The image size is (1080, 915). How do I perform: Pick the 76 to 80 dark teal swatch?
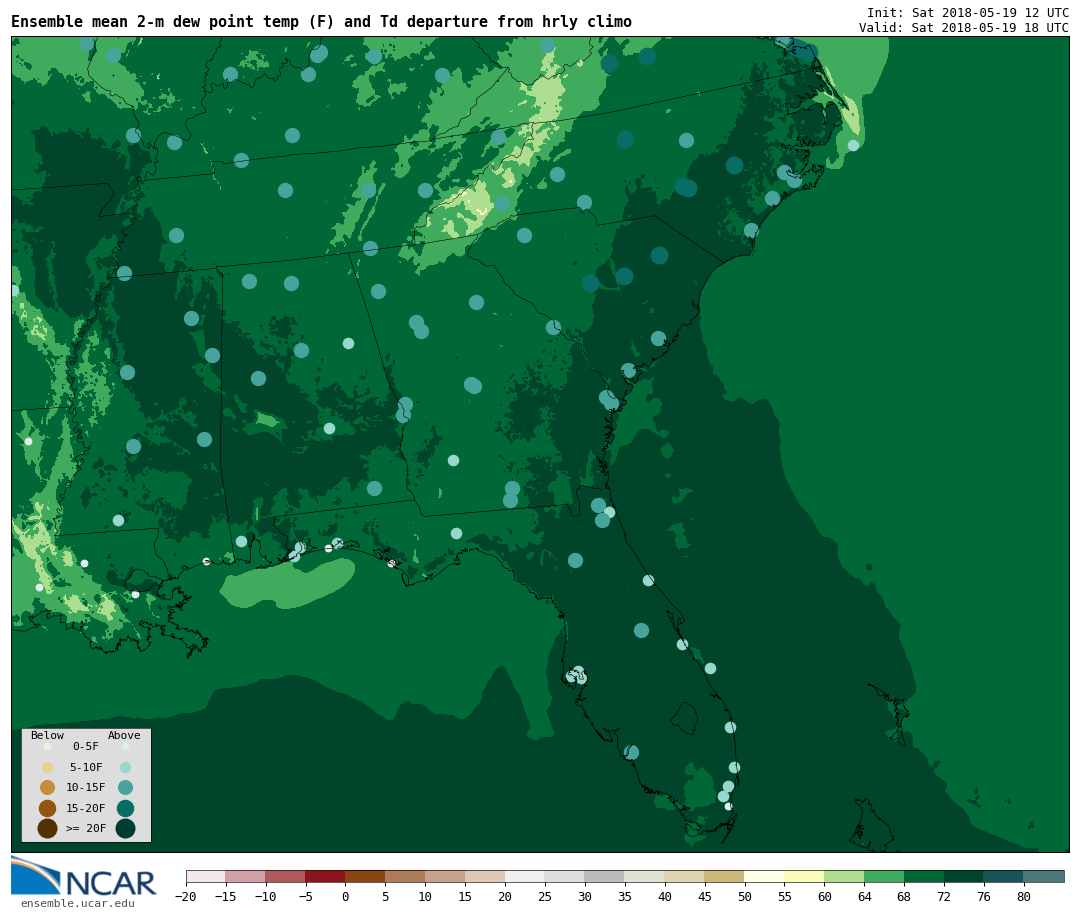point(1005,876)
